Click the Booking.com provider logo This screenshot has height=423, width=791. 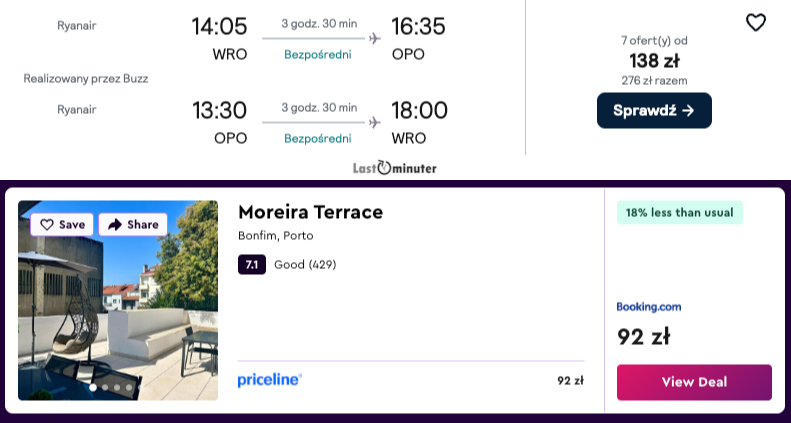tap(648, 307)
